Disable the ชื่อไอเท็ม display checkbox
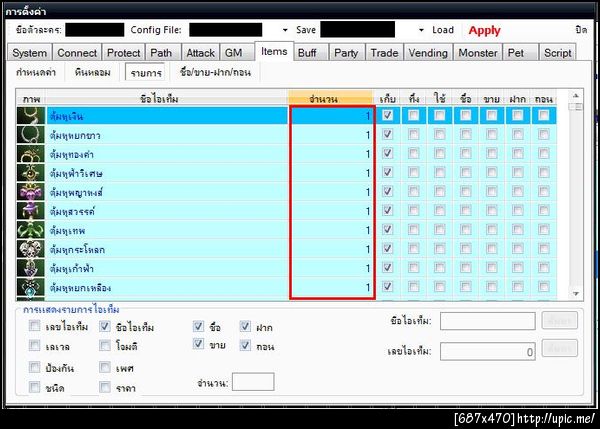Screen dimensions: 600x429 pos(105,326)
